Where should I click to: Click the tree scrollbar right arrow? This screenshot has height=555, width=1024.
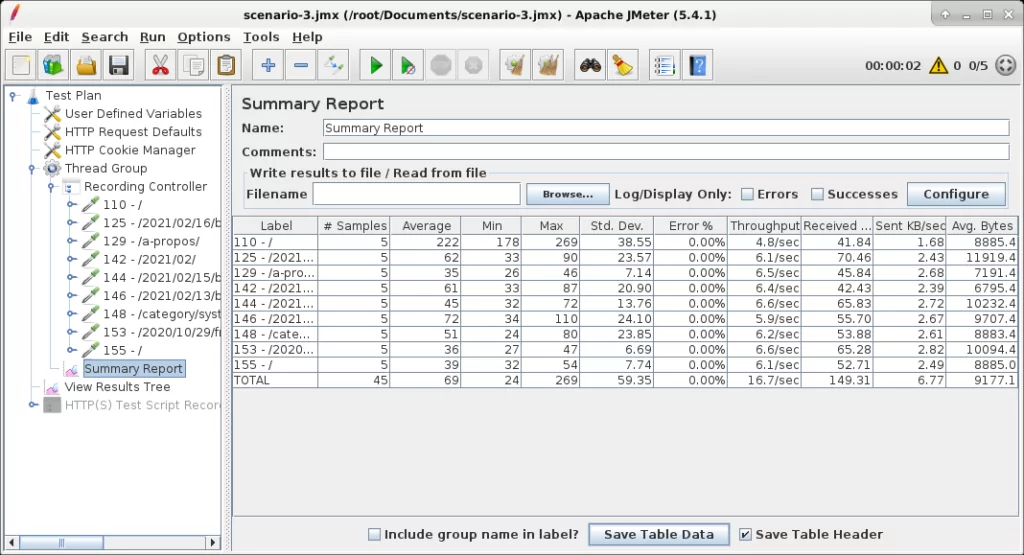(212, 543)
